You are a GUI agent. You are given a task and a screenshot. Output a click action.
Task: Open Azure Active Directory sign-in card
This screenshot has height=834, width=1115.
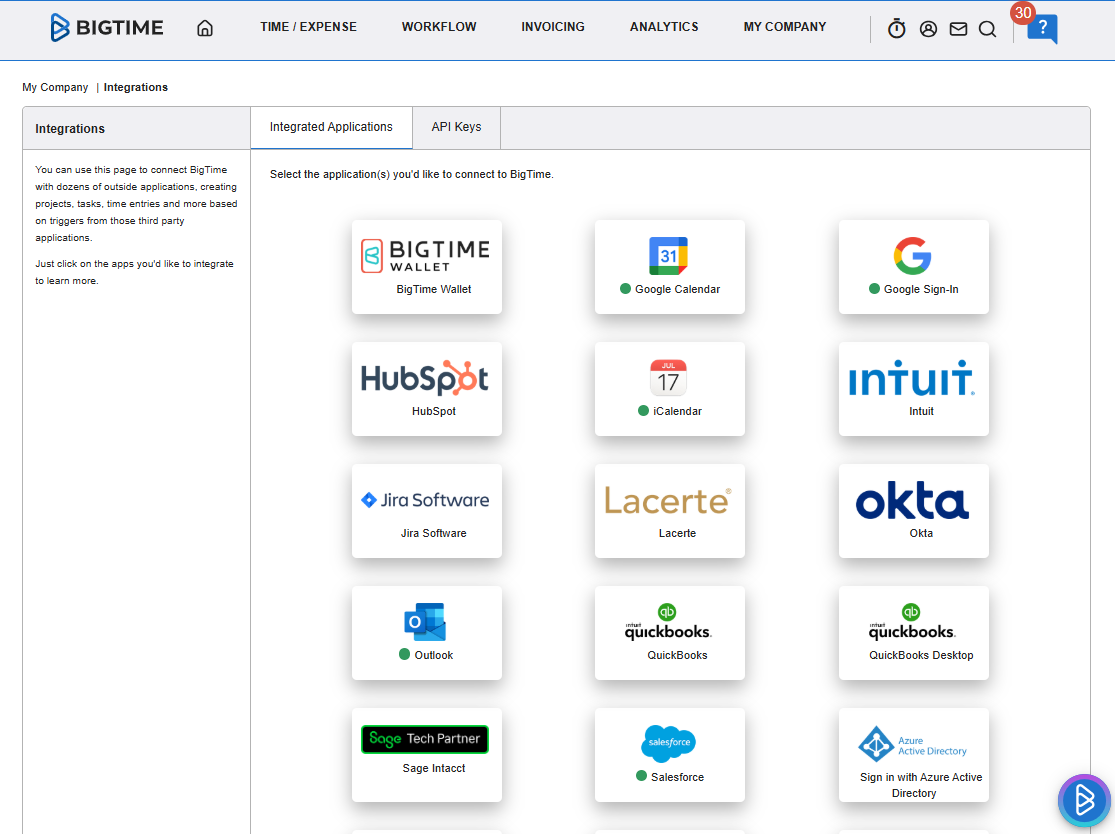click(914, 755)
